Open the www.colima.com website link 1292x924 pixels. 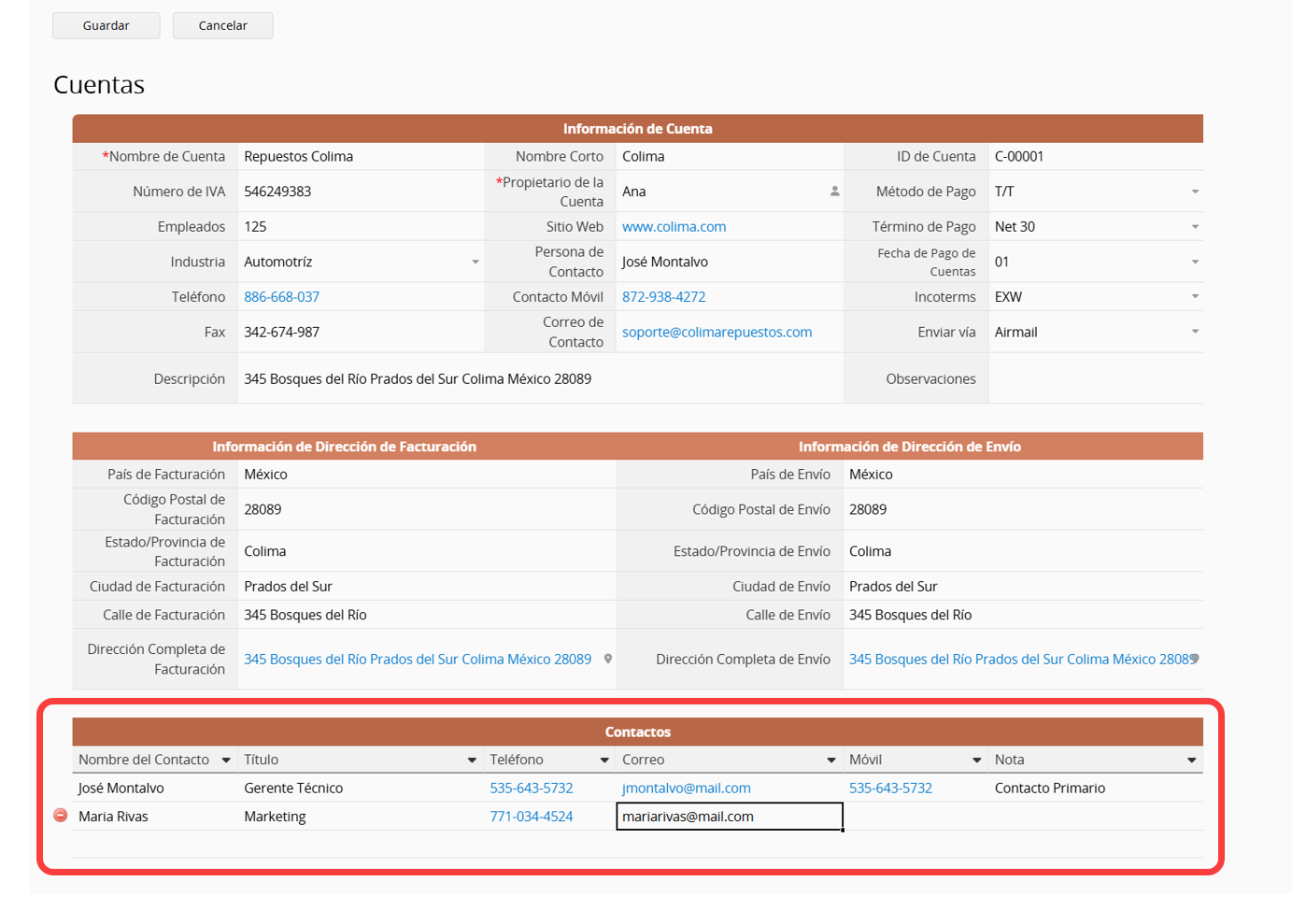pos(674,227)
